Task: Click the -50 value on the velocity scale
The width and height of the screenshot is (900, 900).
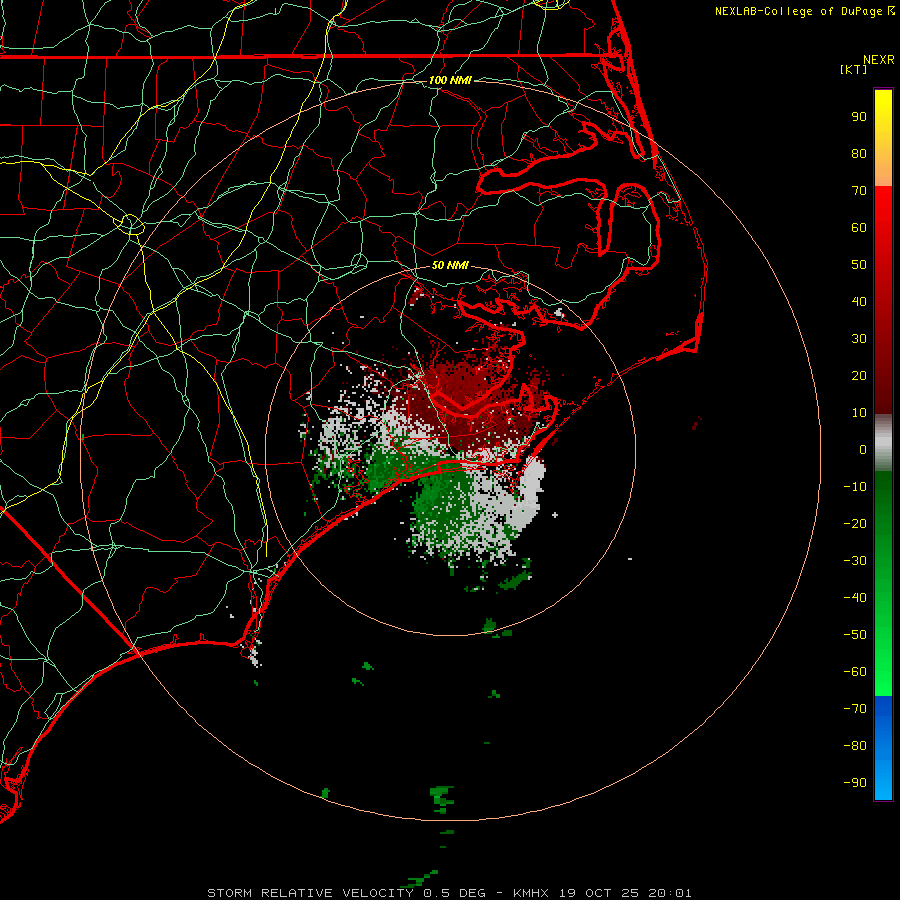Action: pos(855,635)
